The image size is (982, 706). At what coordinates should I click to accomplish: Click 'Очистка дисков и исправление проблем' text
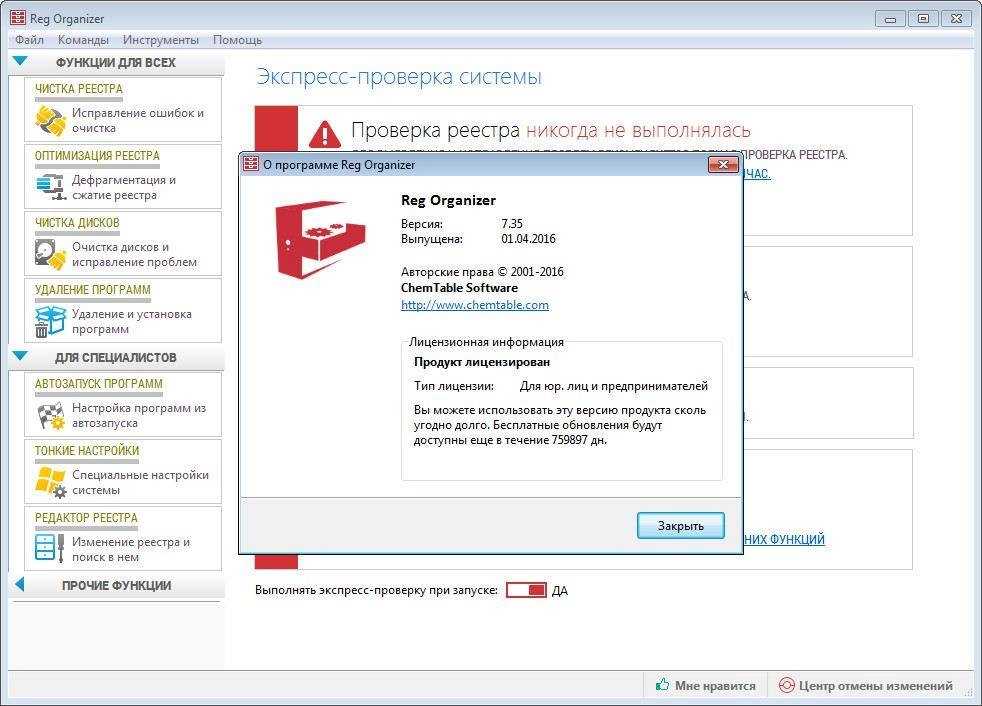134,254
